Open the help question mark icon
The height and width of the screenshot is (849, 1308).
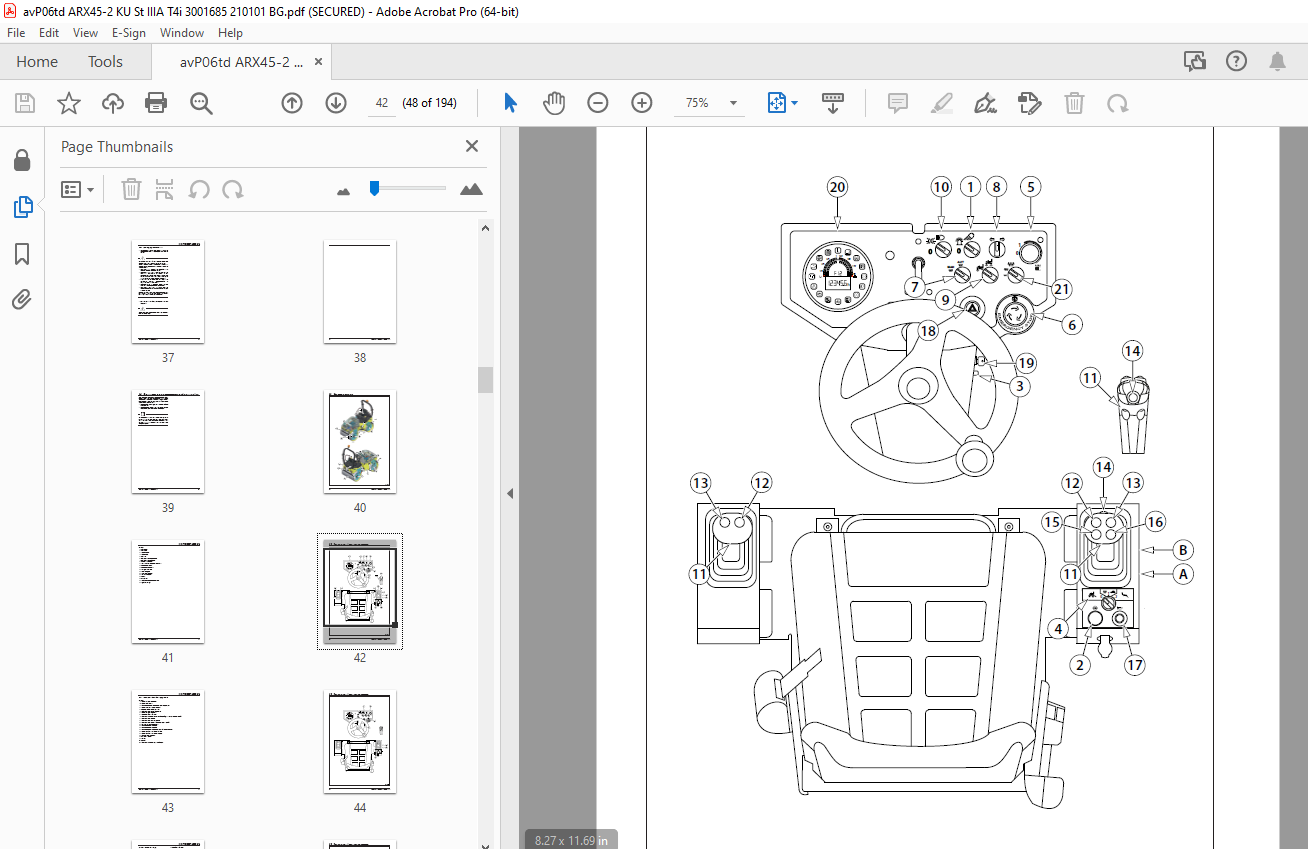pos(1237,62)
